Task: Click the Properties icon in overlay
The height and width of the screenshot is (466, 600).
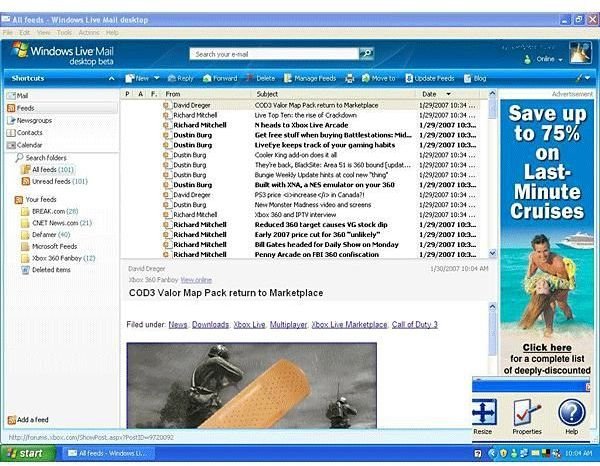Action: (527, 417)
